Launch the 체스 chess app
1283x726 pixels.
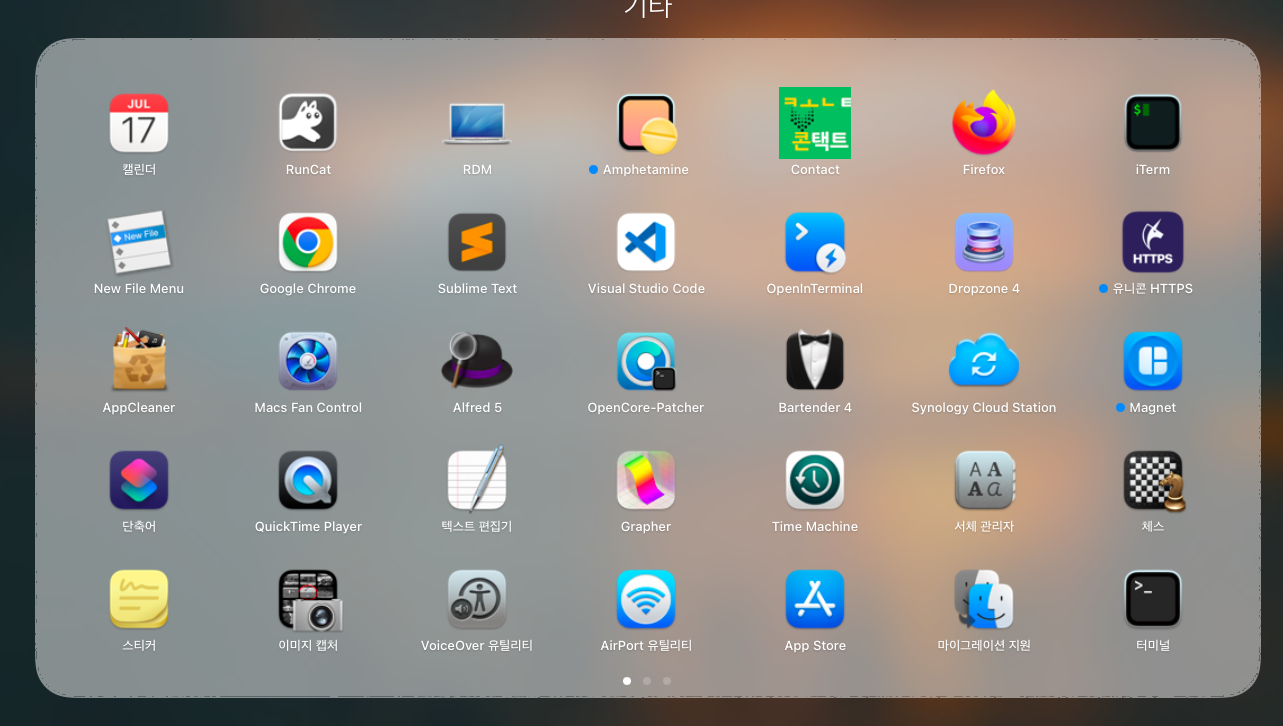(1153, 480)
